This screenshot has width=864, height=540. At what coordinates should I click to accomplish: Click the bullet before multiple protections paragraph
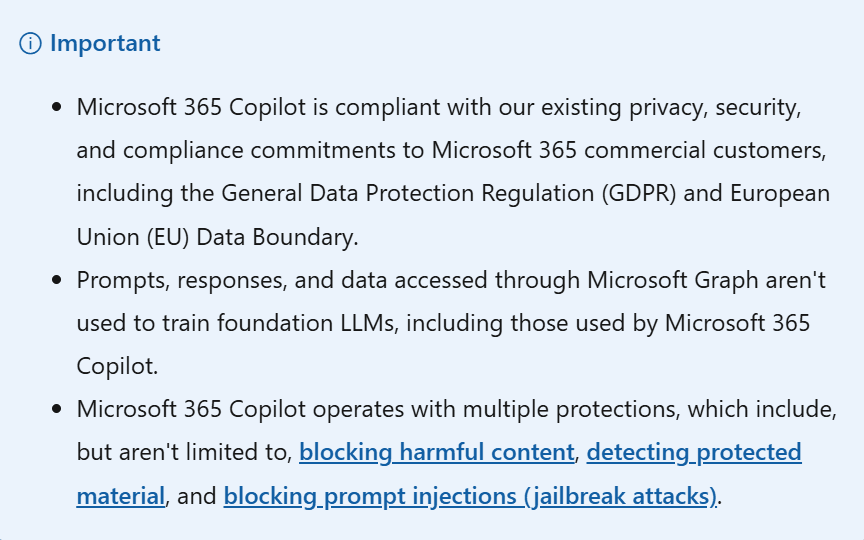tap(57, 409)
